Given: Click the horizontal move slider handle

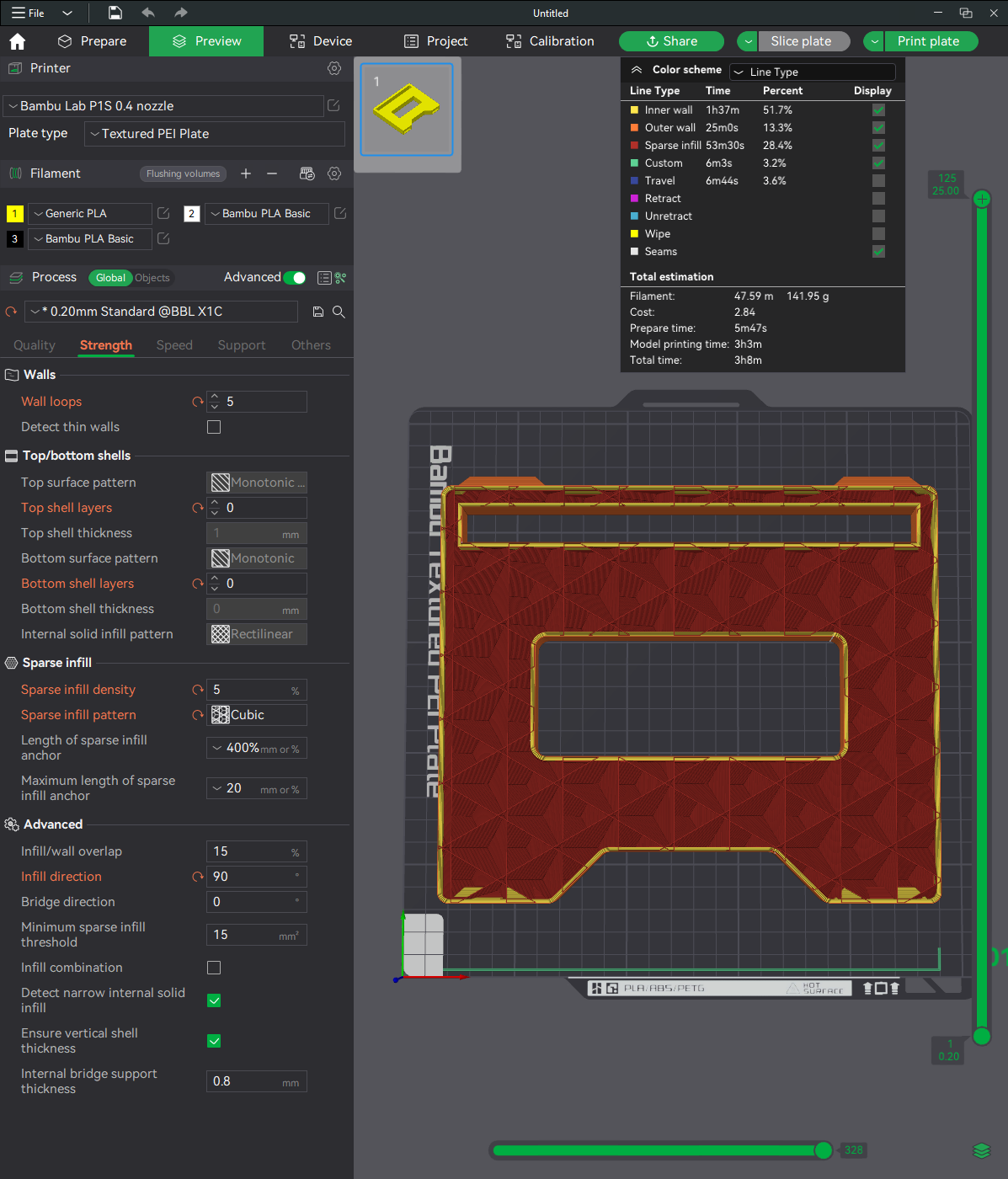Looking at the screenshot, I should [x=824, y=1150].
